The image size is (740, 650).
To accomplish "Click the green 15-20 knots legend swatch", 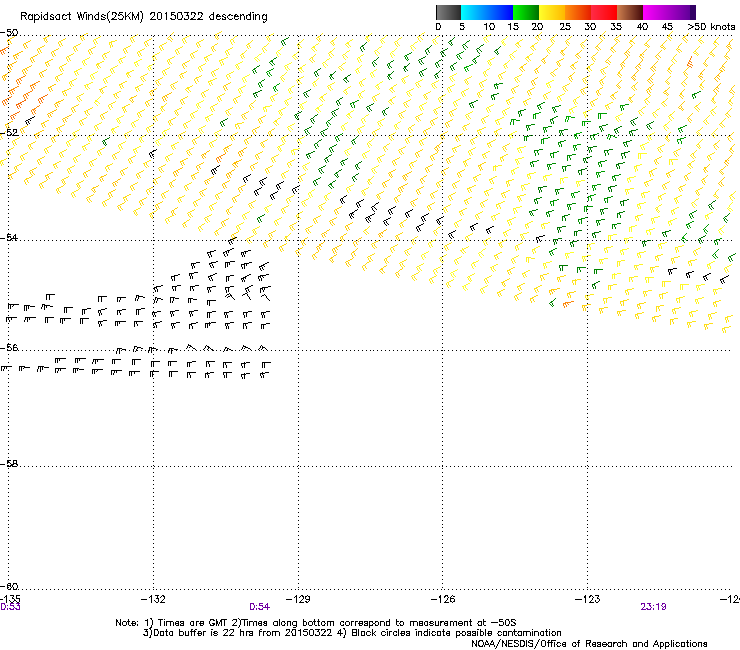I will 526,12.
